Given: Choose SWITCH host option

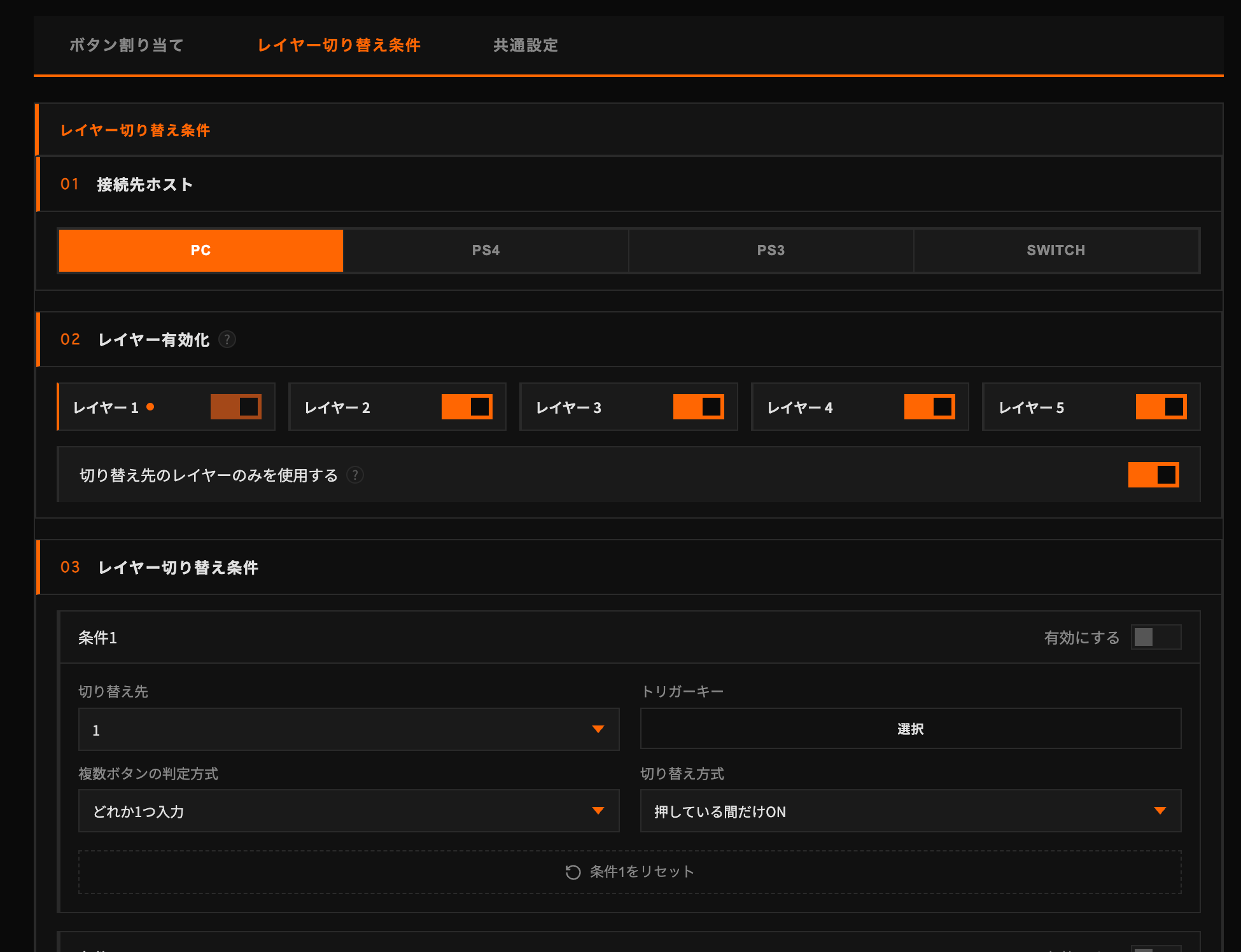Looking at the screenshot, I should [1056, 251].
